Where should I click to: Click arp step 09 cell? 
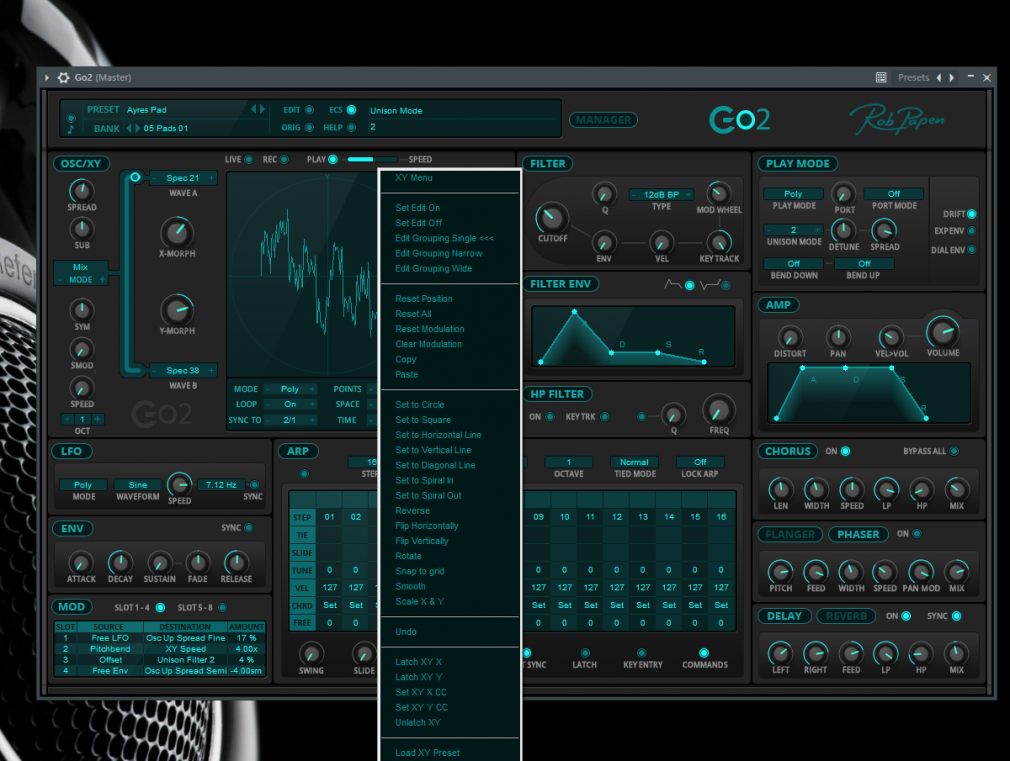pyautogui.click(x=538, y=517)
